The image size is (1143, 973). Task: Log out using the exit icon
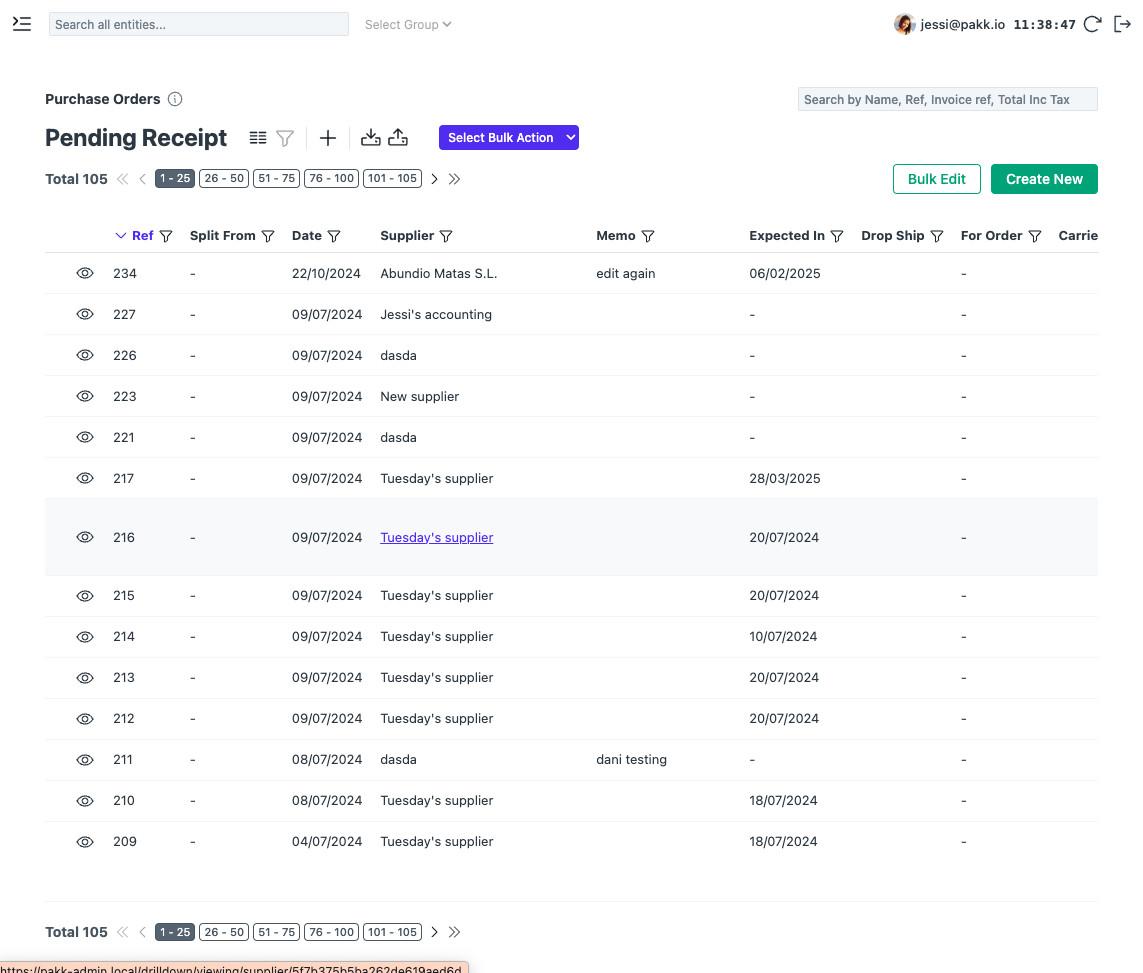point(1122,24)
